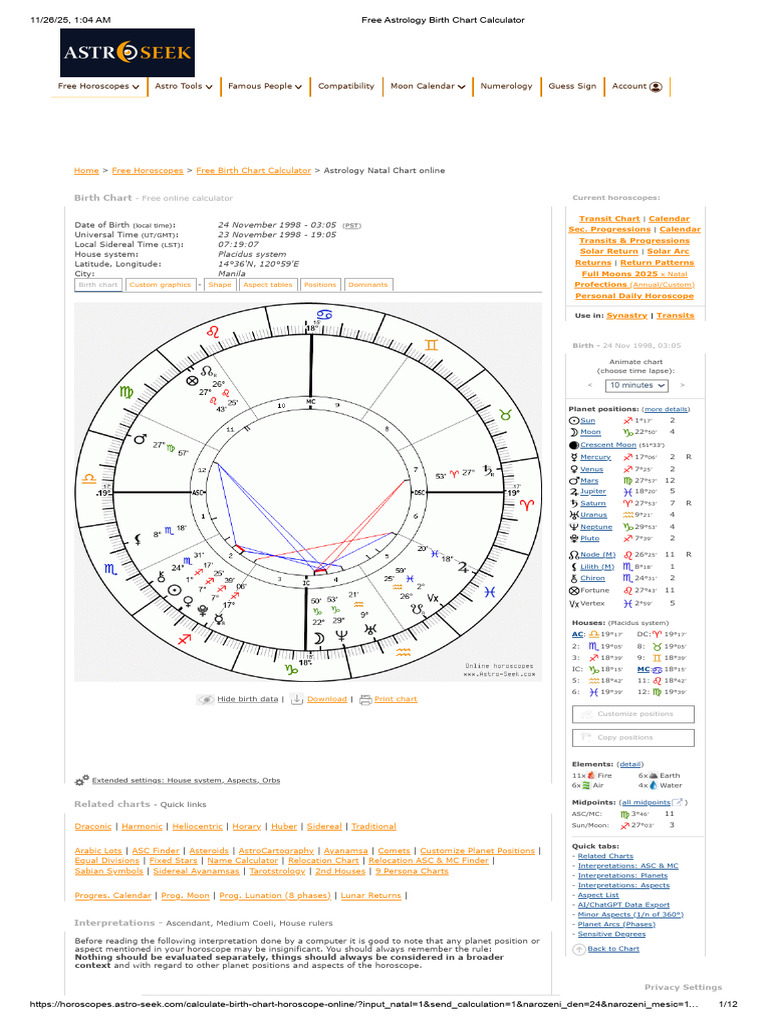This screenshot has height=1024, width=768.
Task: Click the printer icon beside Print chart
Action: [365, 699]
